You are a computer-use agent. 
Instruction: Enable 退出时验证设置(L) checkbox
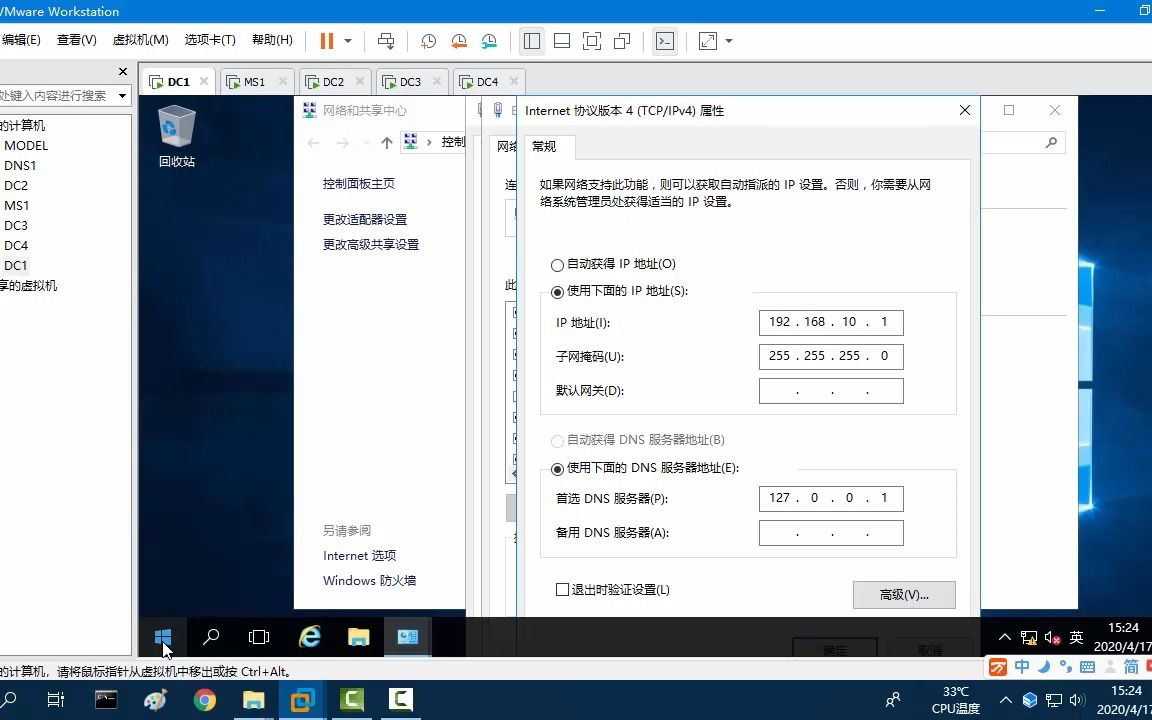click(x=563, y=589)
